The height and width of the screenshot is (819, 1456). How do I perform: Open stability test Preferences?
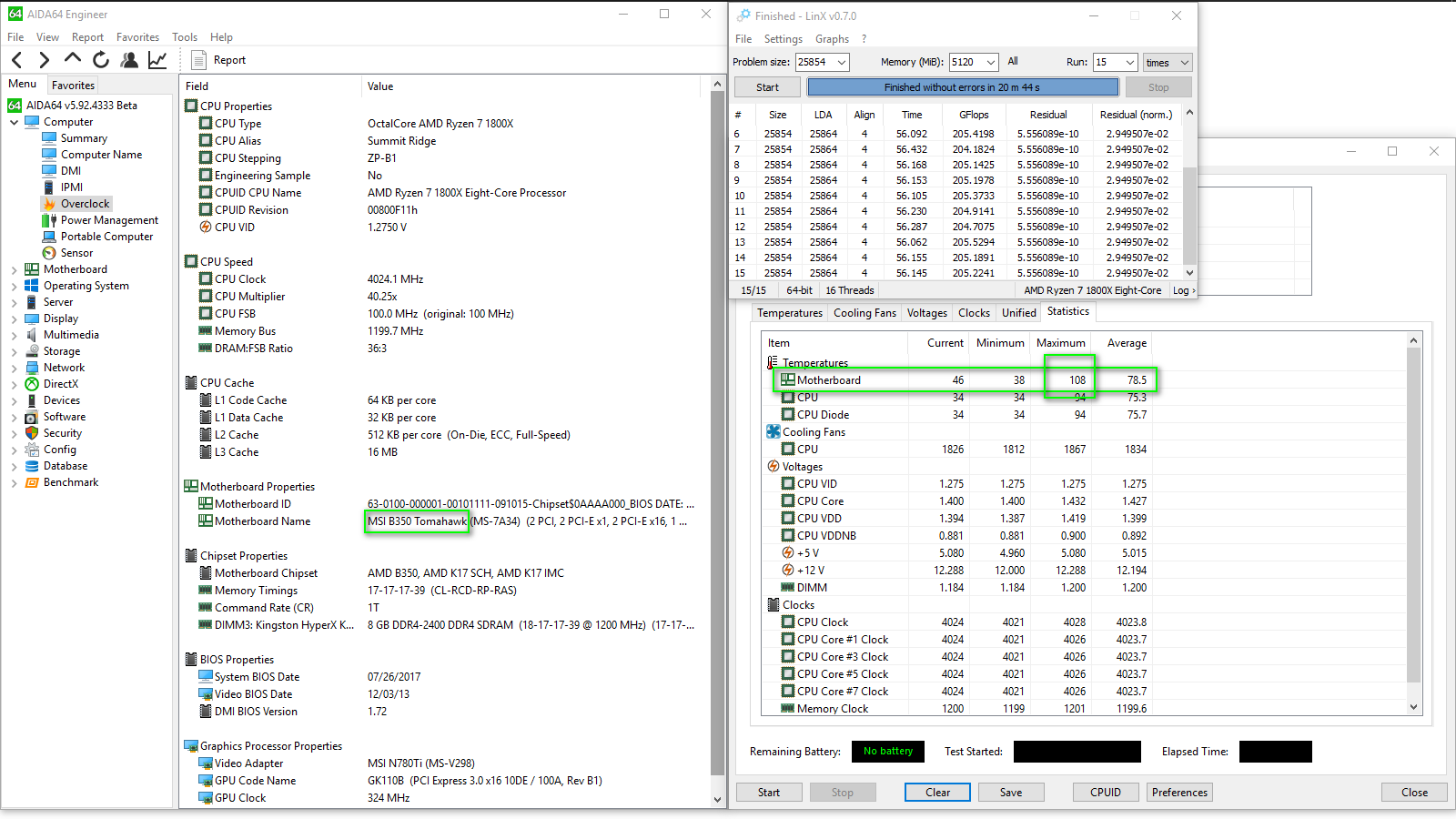coord(1179,793)
